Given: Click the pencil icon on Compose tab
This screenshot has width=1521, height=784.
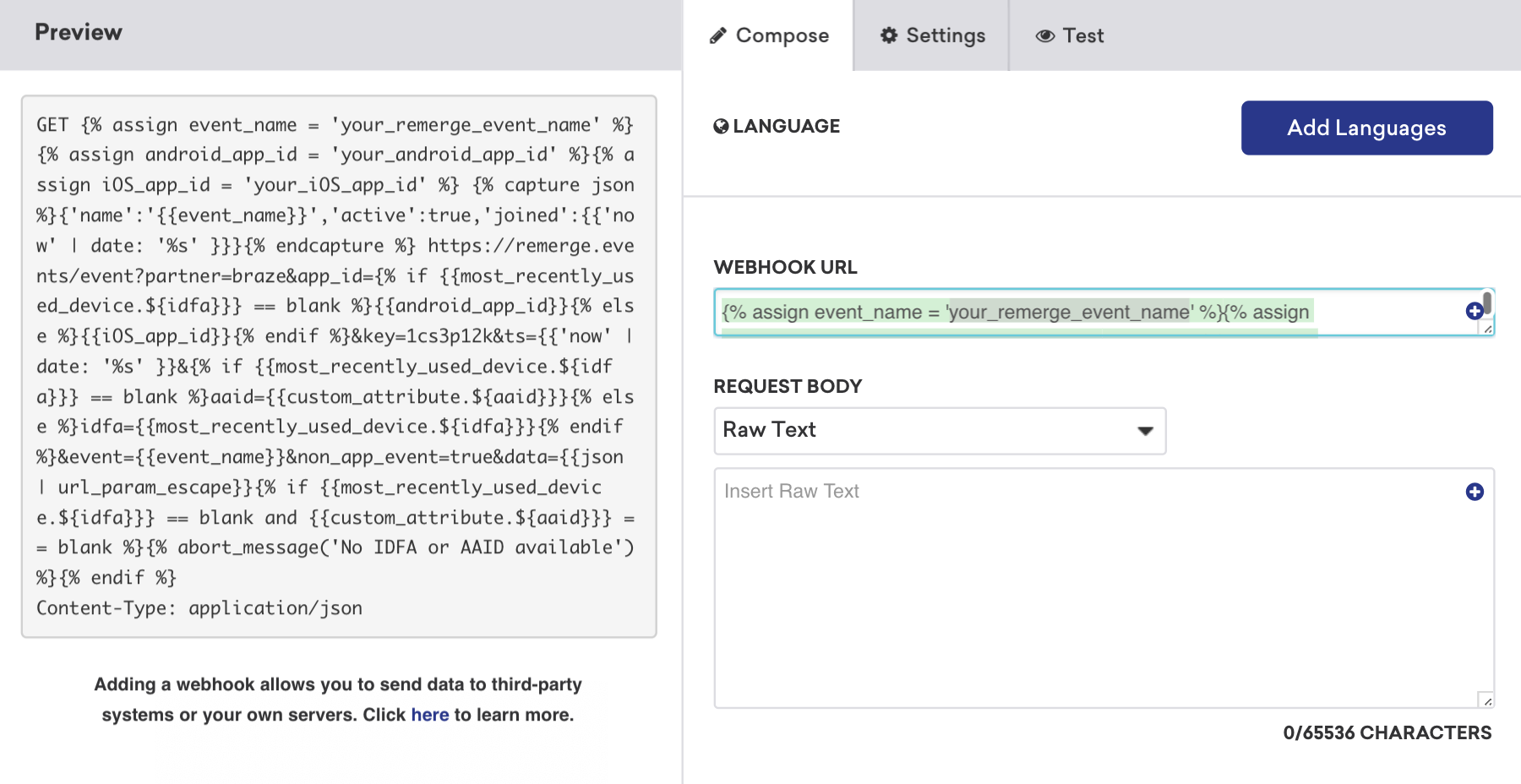Looking at the screenshot, I should click(x=717, y=35).
